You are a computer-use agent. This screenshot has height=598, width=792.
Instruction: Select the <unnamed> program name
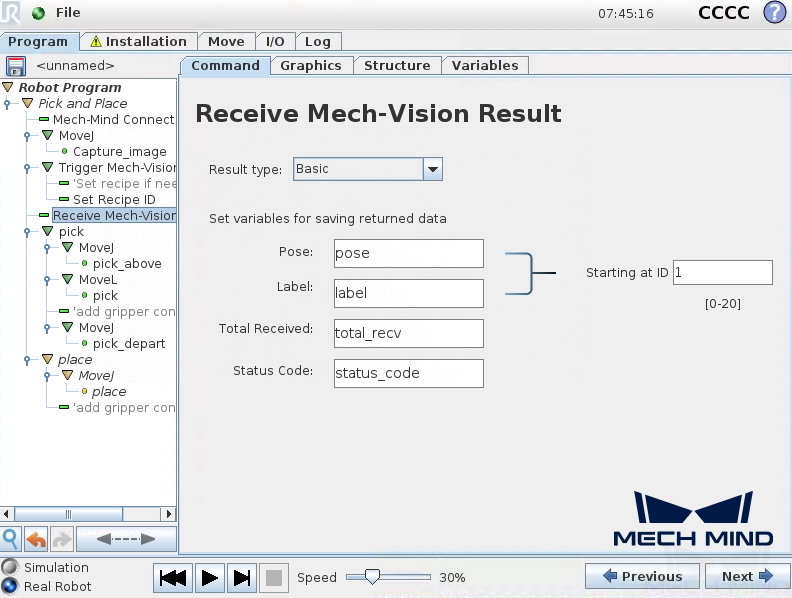[x=75, y=66]
